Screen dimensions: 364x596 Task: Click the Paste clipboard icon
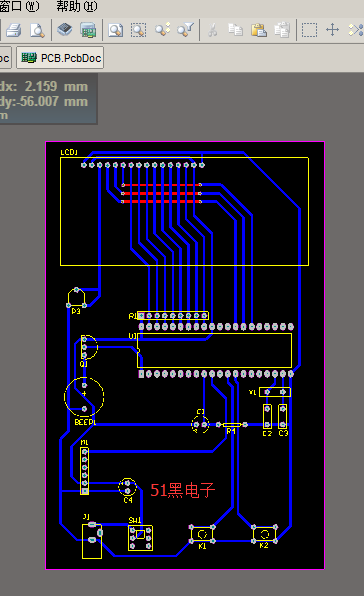259,30
